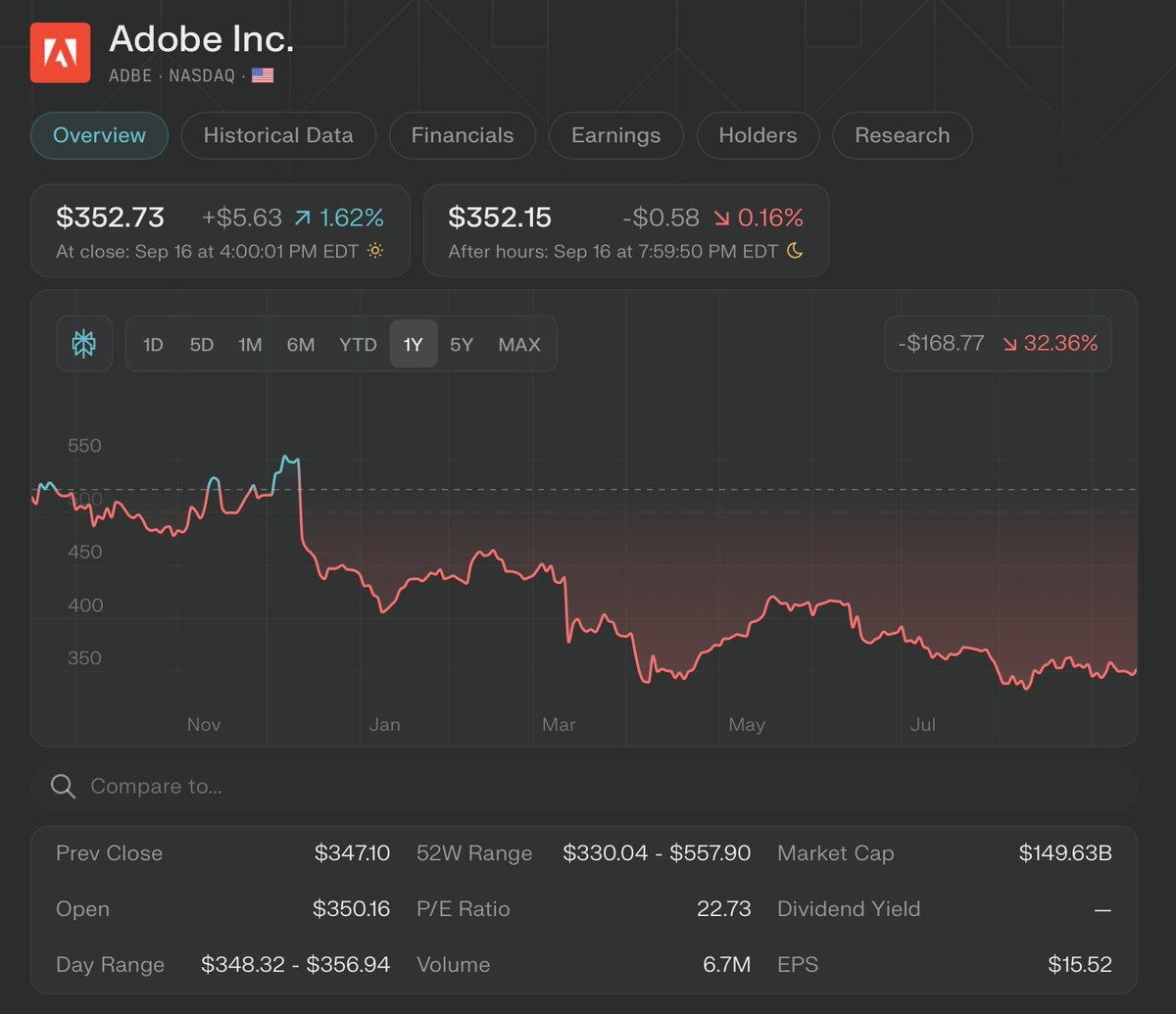The image size is (1176, 1014).
Task: Click the red down arrow beside 32.36%
Action: point(1009,344)
